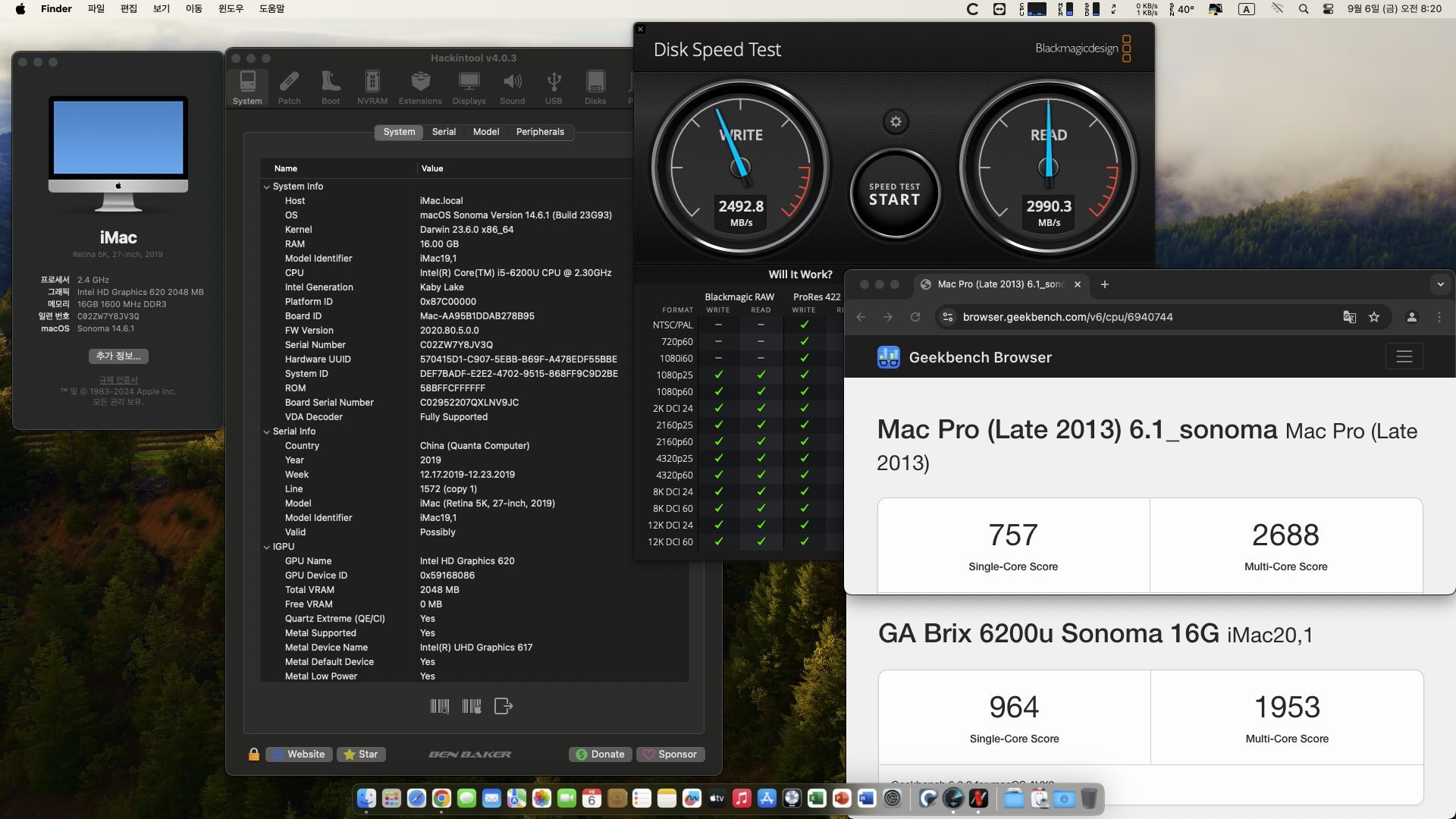Screen dimensions: 1456x819
Task: Collapse the Serial Info tree group
Action: [266, 431]
